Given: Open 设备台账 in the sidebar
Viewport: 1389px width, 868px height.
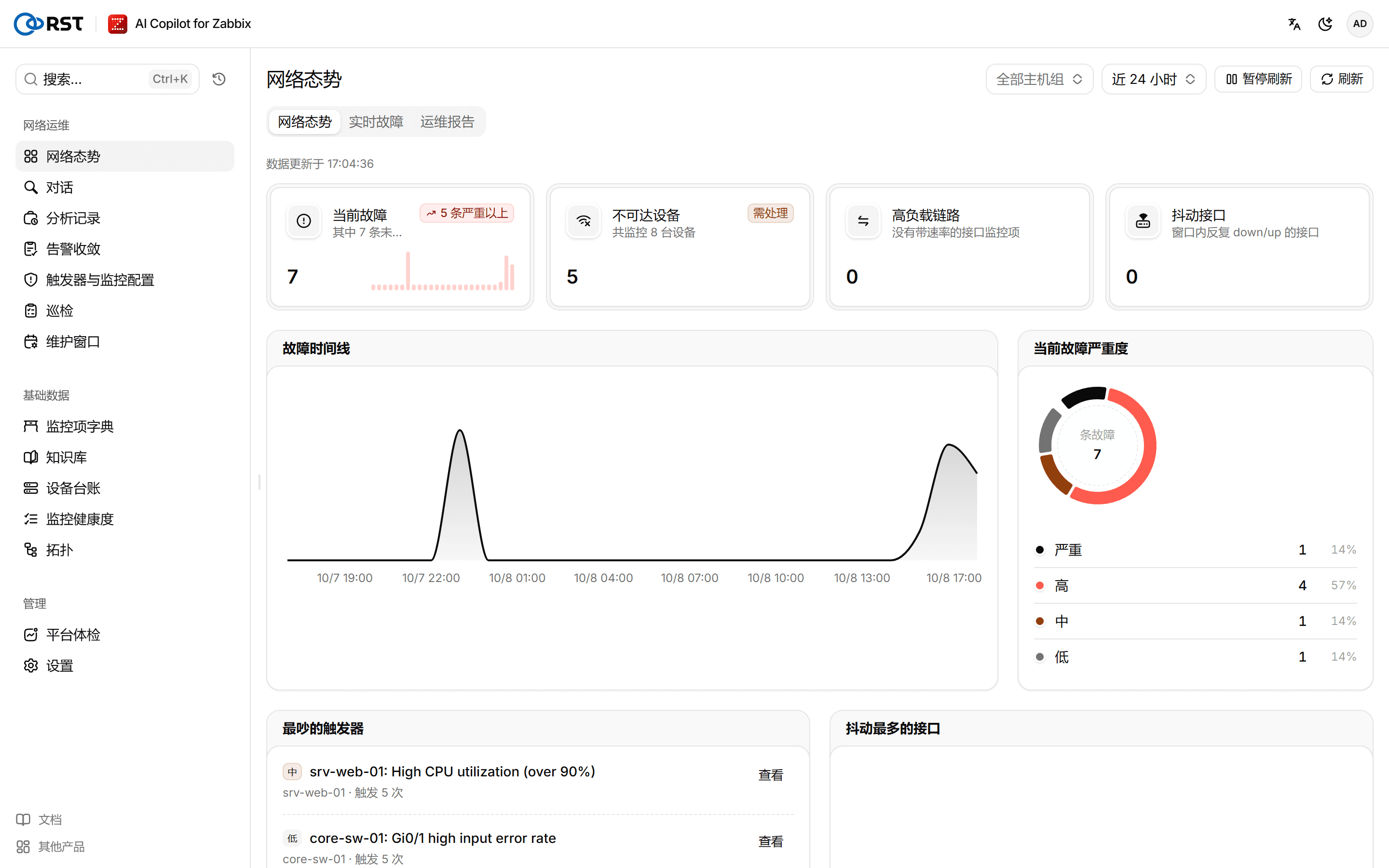Looking at the screenshot, I should tap(124, 488).
